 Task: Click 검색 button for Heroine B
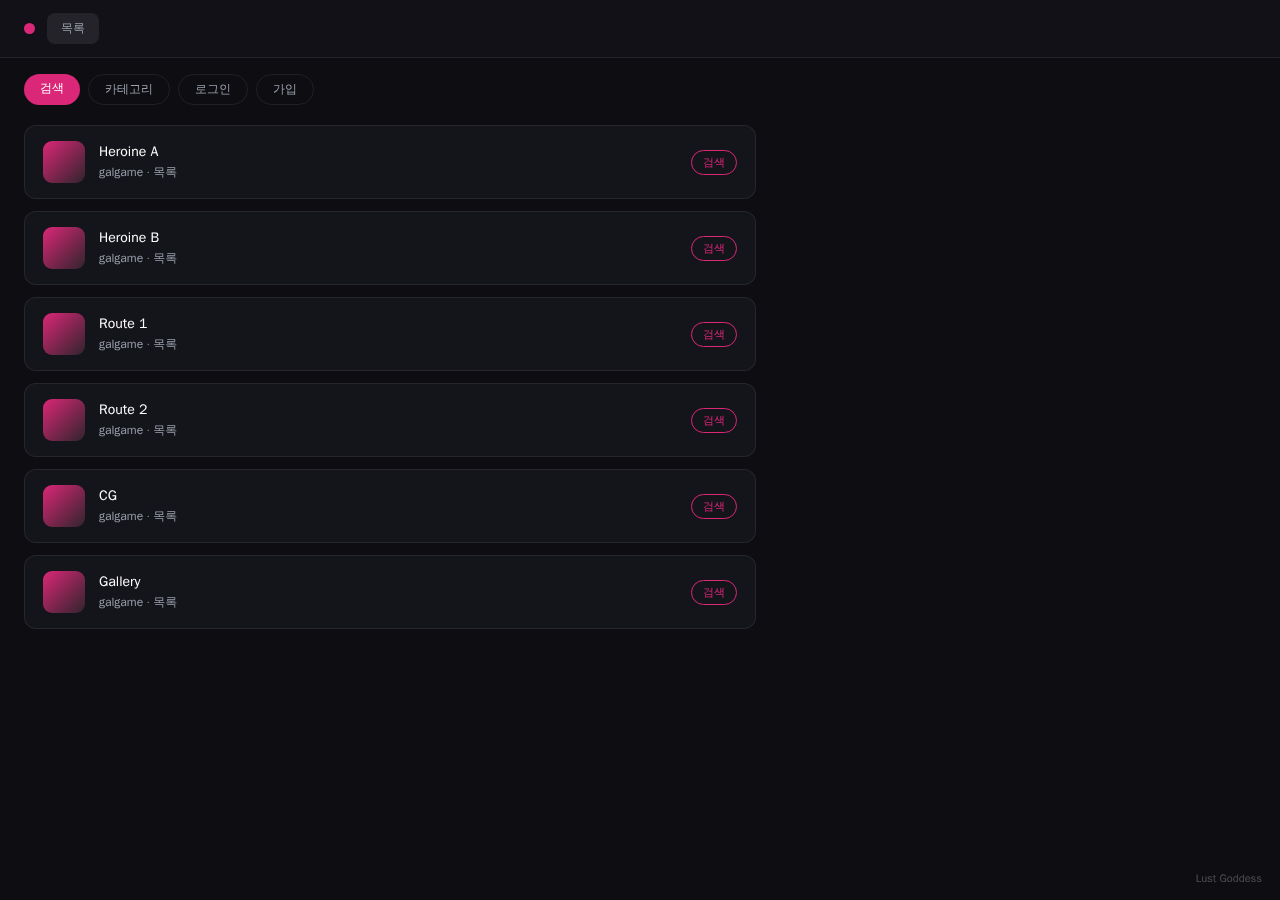tap(714, 248)
